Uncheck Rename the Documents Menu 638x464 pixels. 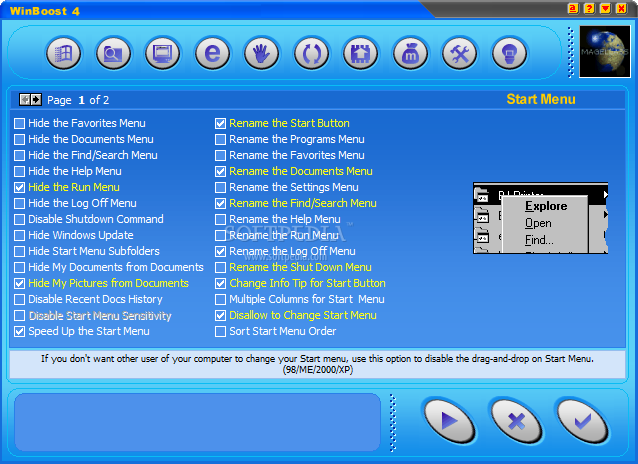pos(220,171)
